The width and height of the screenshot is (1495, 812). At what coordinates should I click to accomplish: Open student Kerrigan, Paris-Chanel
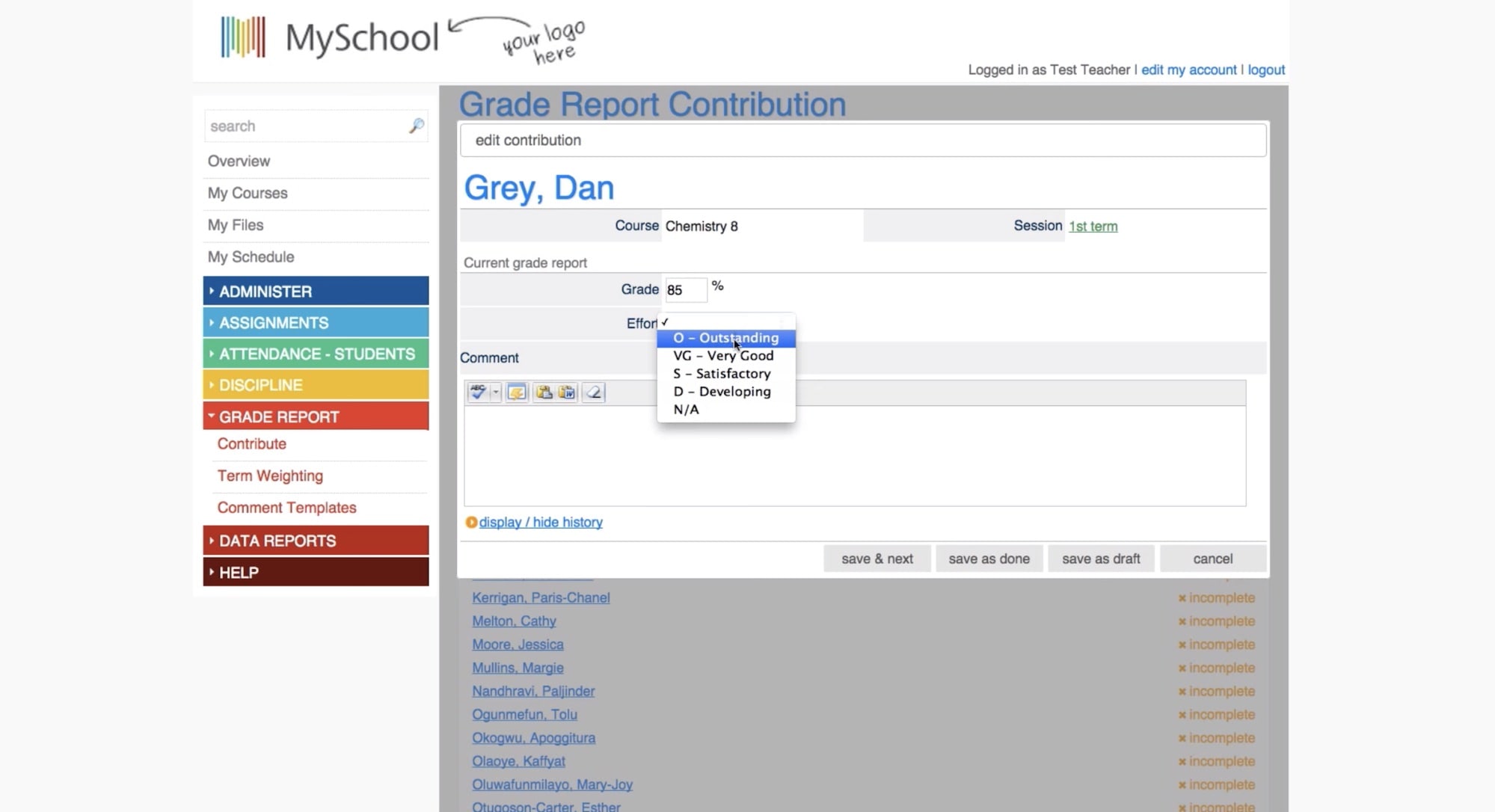pos(541,598)
